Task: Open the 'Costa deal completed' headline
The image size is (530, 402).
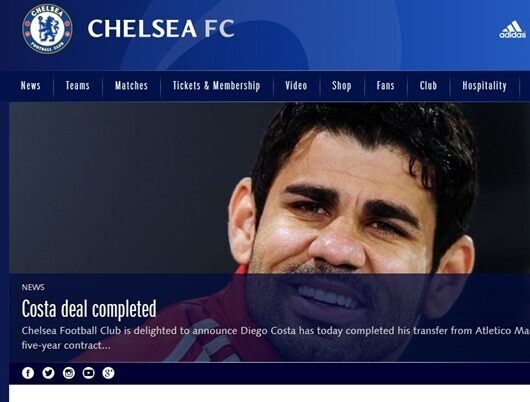Action: 89,309
